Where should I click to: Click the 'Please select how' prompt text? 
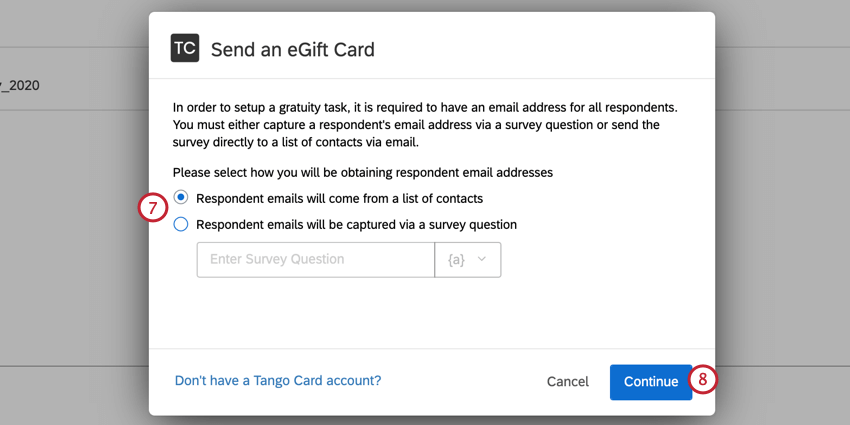coord(362,172)
